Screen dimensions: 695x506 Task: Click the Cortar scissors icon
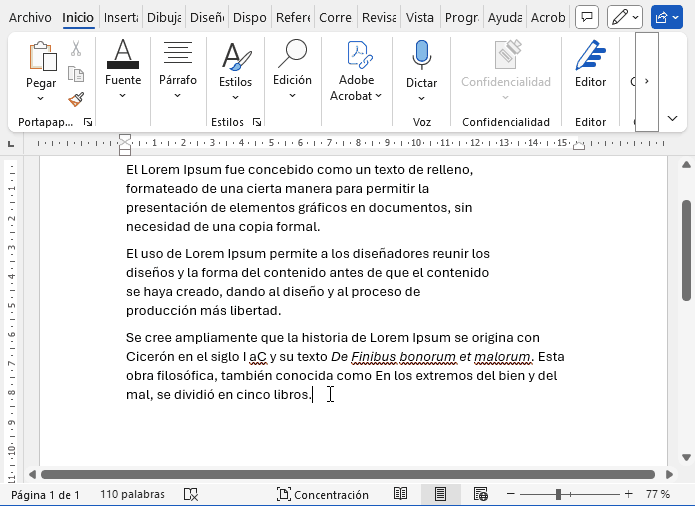click(x=76, y=48)
